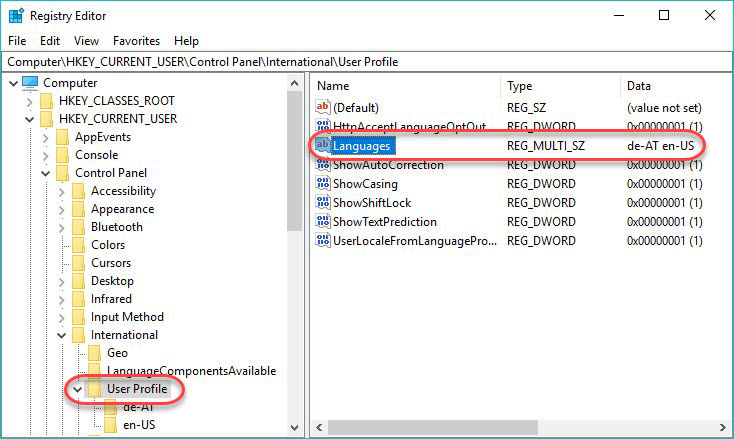Expand the AppEvents key
This screenshot has width=734, height=439.
[x=45, y=138]
